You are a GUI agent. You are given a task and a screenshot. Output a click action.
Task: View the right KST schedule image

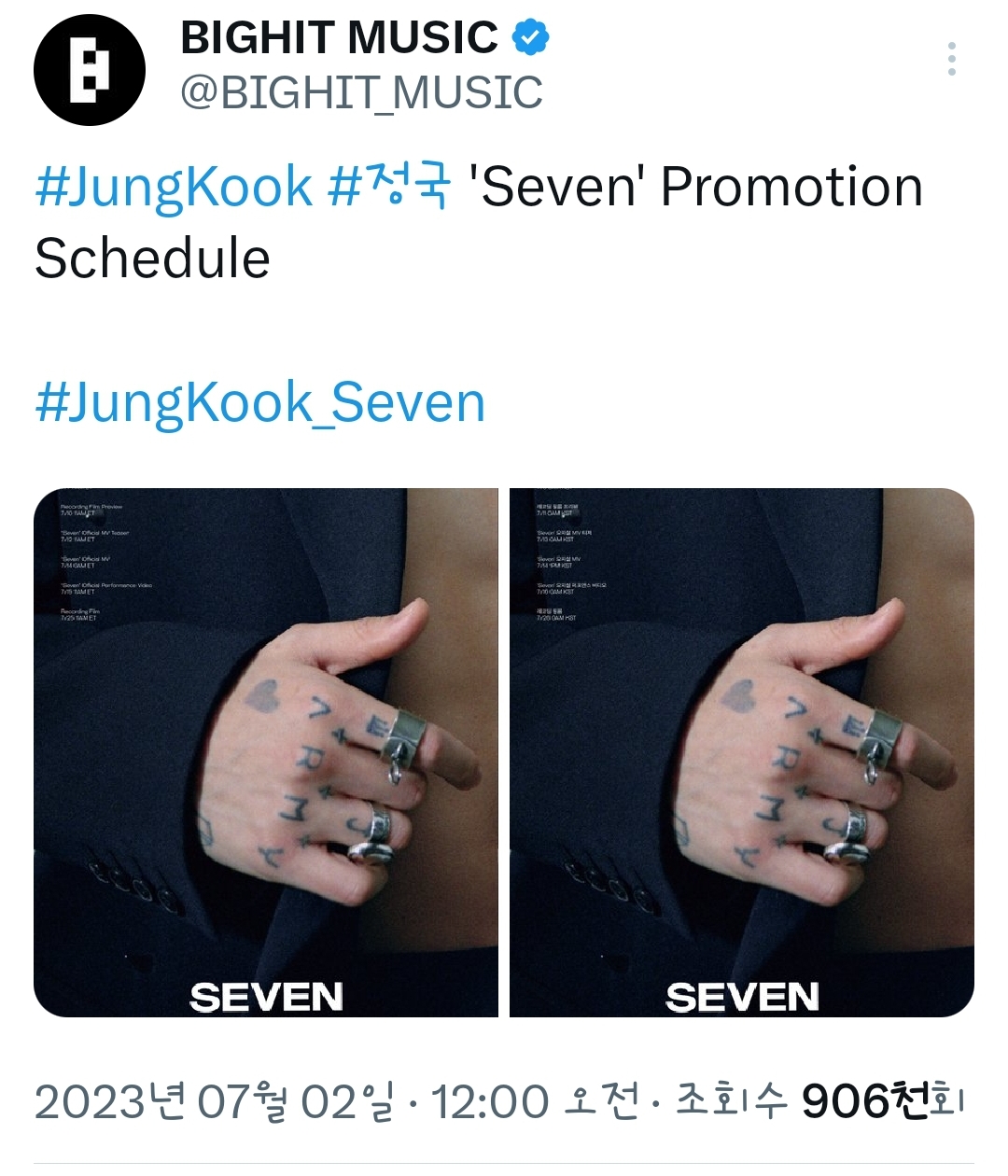point(742,752)
